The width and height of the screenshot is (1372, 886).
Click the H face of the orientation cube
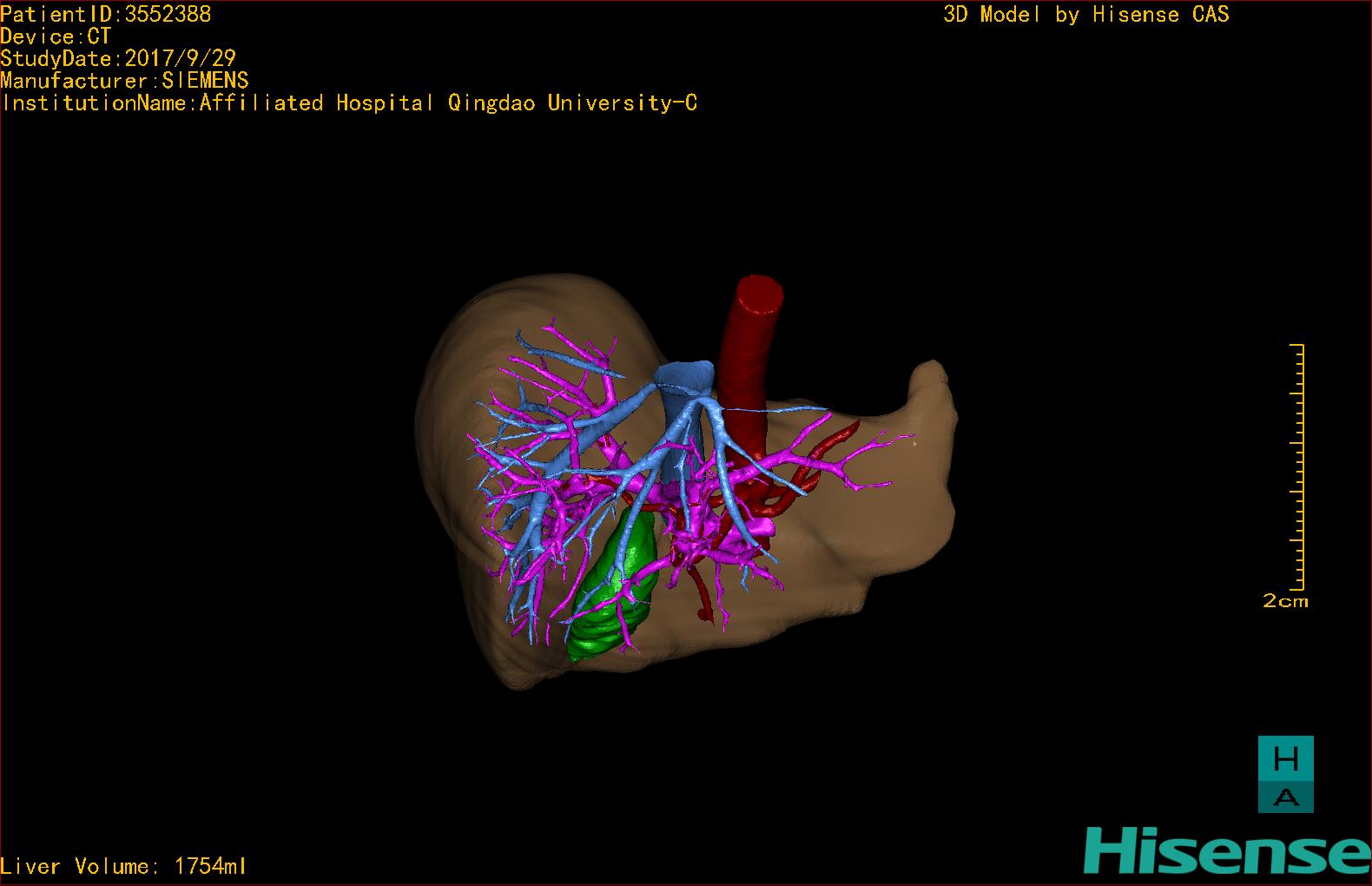coord(1286,759)
